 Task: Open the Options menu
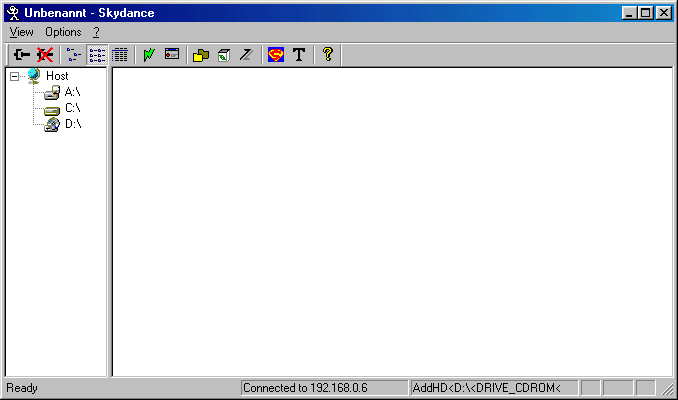pos(63,32)
